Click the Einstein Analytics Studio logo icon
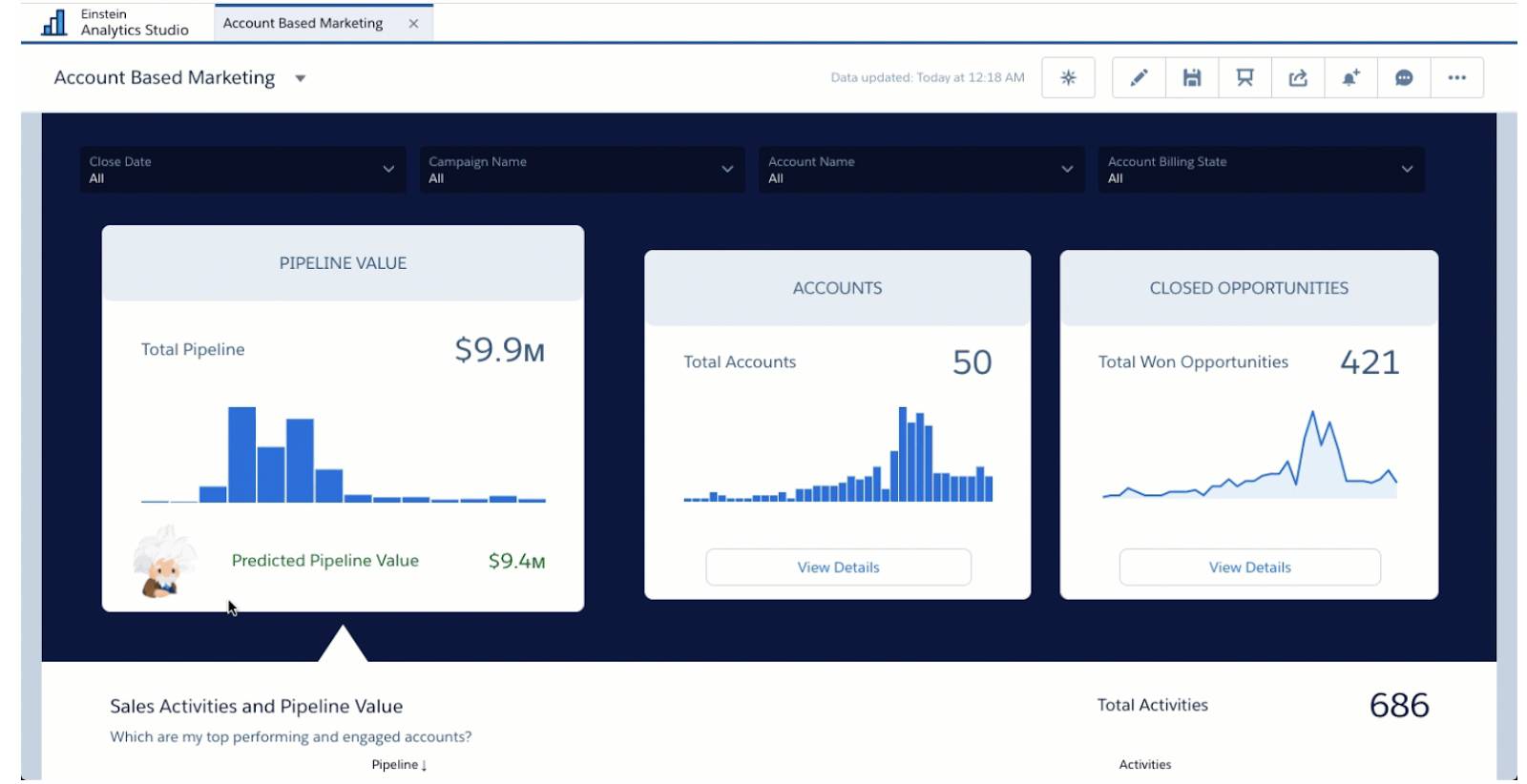The height and width of the screenshot is (784, 1527). point(54,22)
